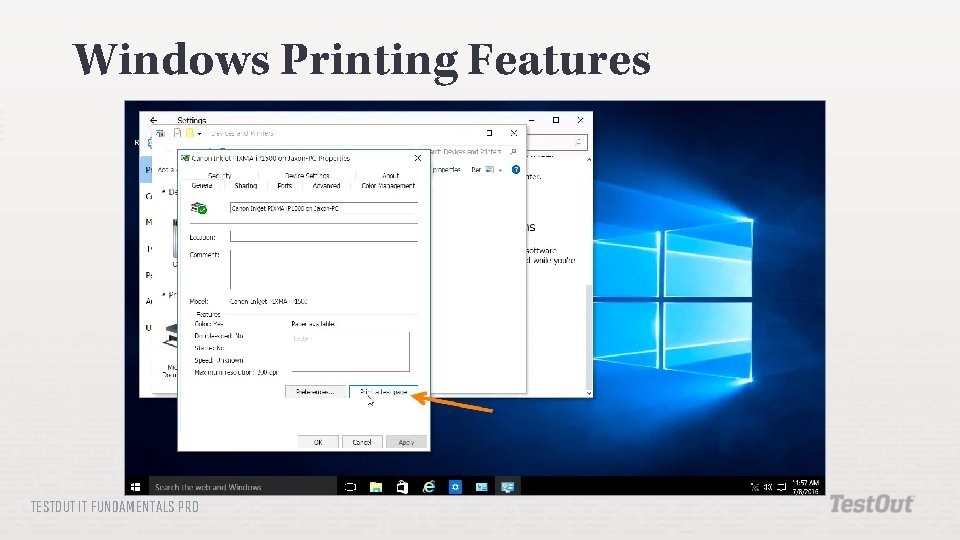Screen dimensions: 960x540
Task: Click the Paper available list box
Action: 350,351
